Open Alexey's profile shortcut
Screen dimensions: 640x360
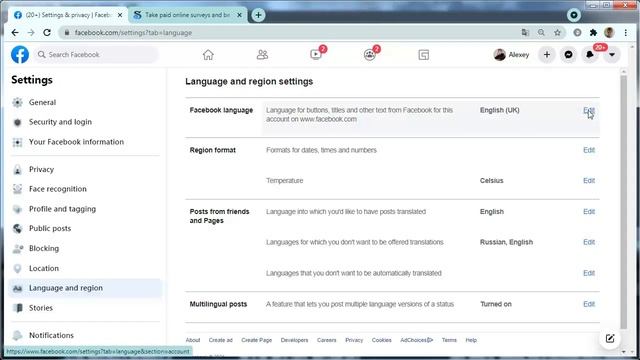[x=511, y=55]
